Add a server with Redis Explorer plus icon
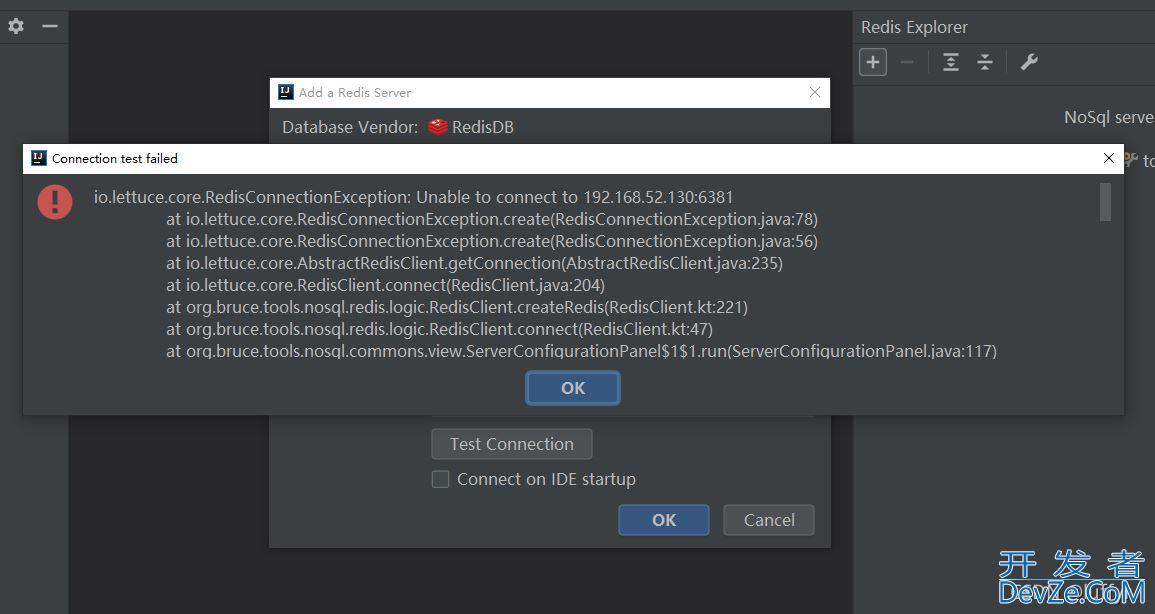 pyautogui.click(x=873, y=62)
